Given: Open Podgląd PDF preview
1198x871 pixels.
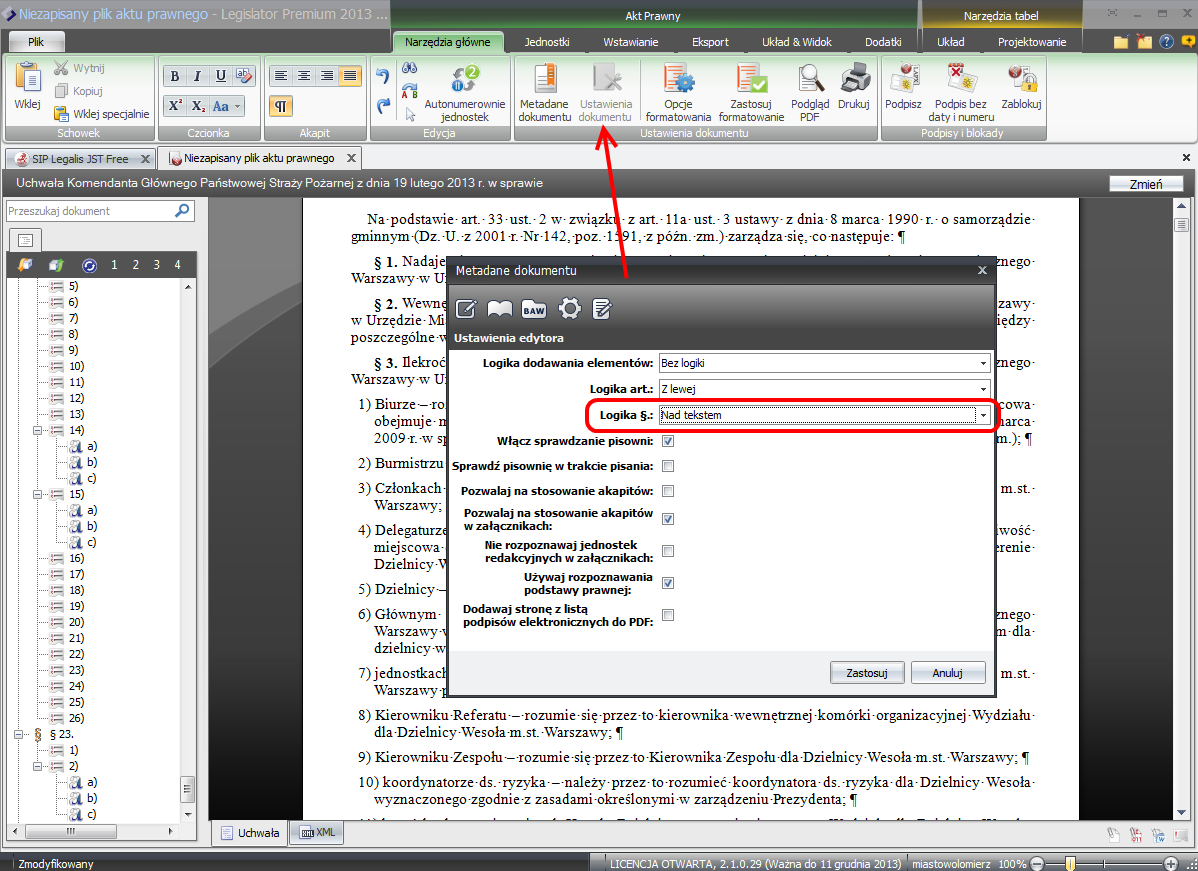Looking at the screenshot, I should click(810, 92).
